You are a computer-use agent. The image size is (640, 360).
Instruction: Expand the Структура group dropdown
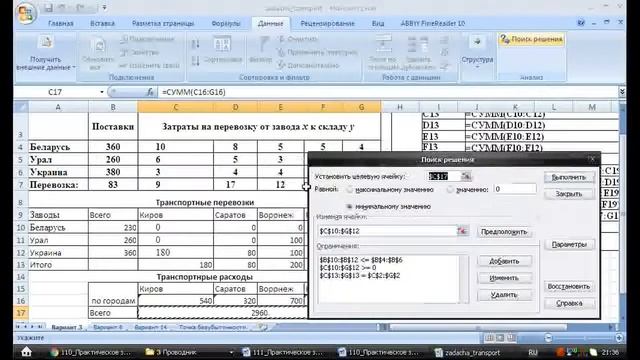[x=477, y=53]
